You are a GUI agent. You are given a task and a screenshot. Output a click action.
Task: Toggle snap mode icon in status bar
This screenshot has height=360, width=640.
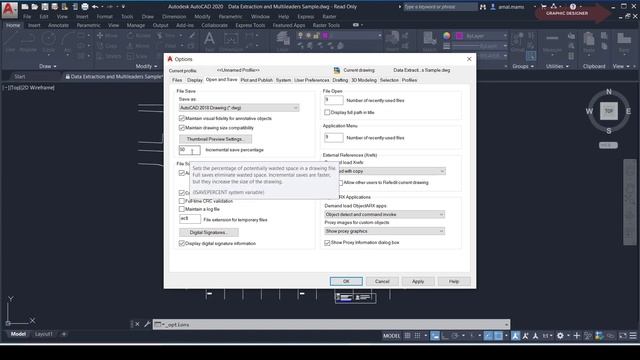(417, 336)
